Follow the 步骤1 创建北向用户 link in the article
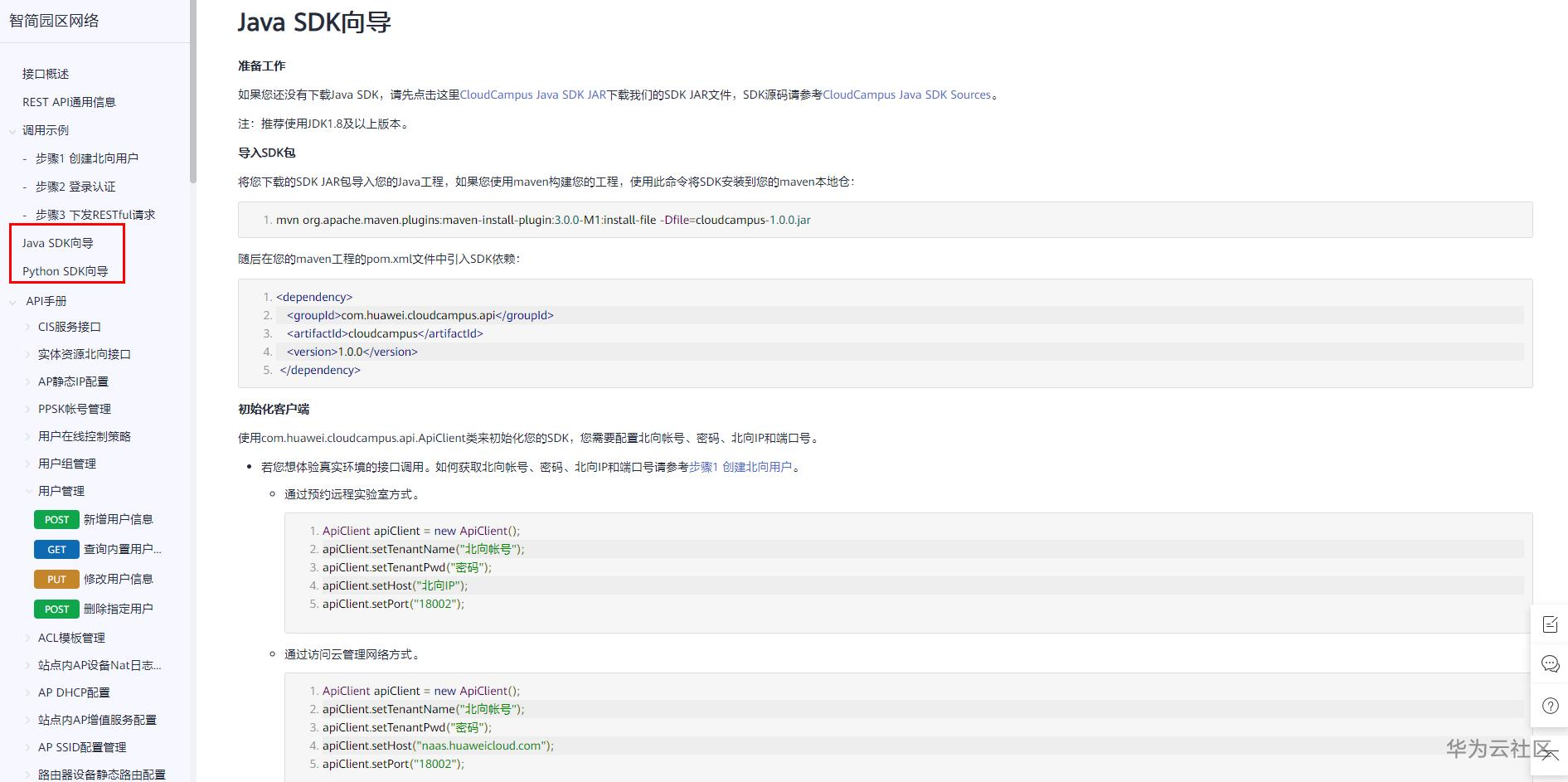Image resolution: width=1568 pixels, height=782 pixels. coord(740,467)
